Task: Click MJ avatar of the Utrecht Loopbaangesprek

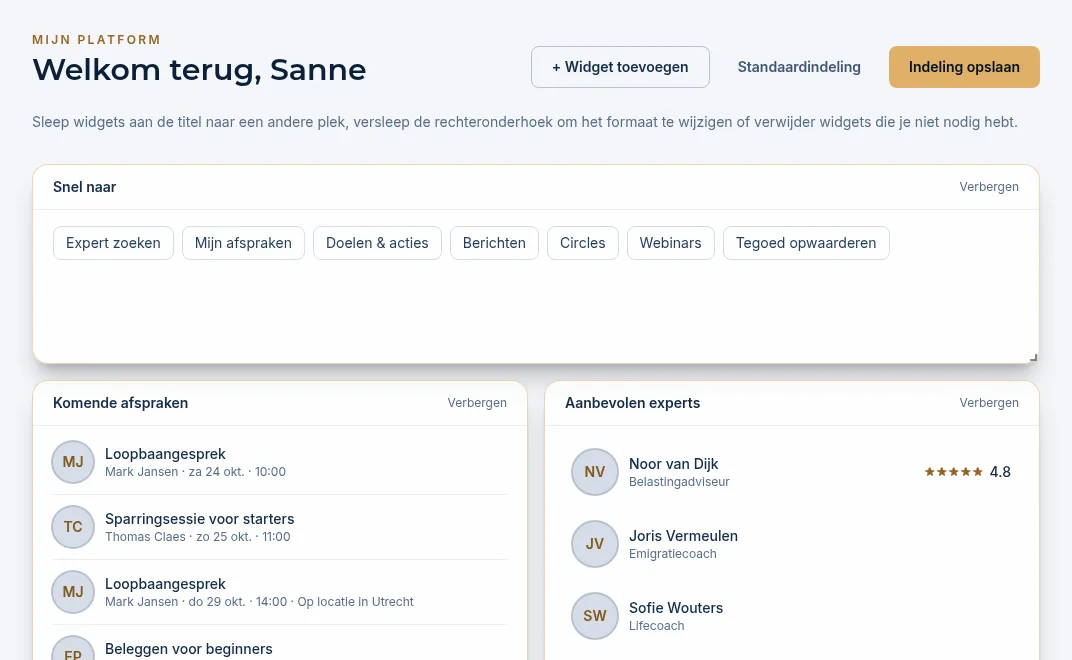Action: point(73,592)
